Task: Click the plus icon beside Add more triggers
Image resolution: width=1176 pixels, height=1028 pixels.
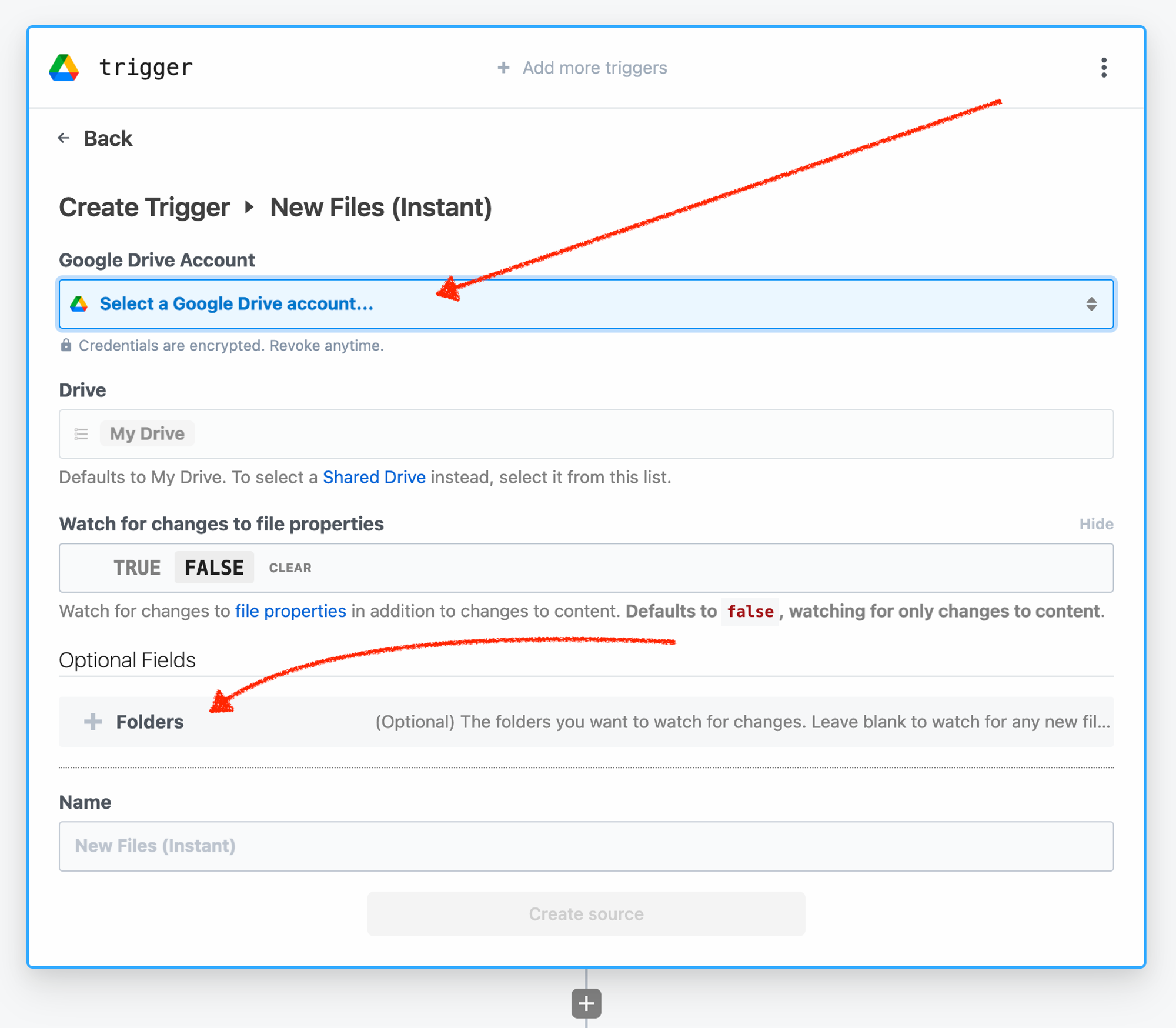Action: click(503, 68)
